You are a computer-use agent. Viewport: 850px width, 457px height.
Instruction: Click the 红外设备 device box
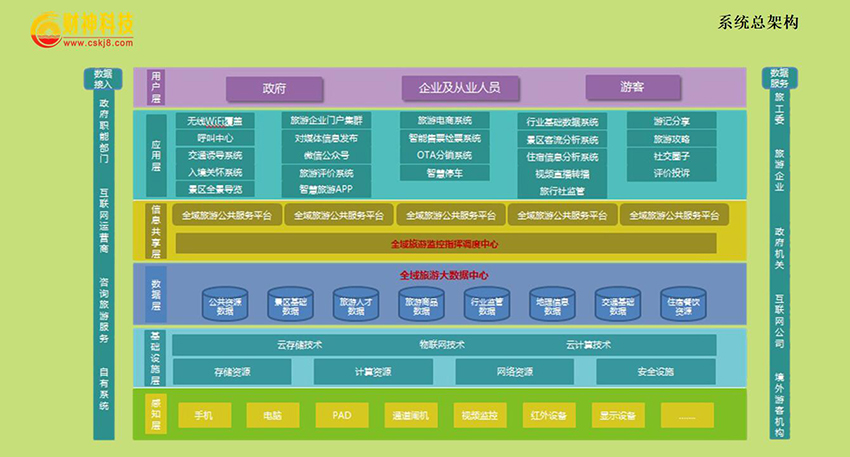(549, 415)
